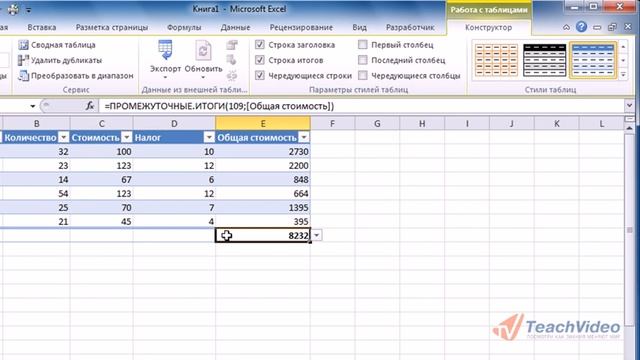Image resolution: width=640 pixels, height=360 pixels.
Task: Open totals function dropdown beside 8232
Action: point(316,236)
